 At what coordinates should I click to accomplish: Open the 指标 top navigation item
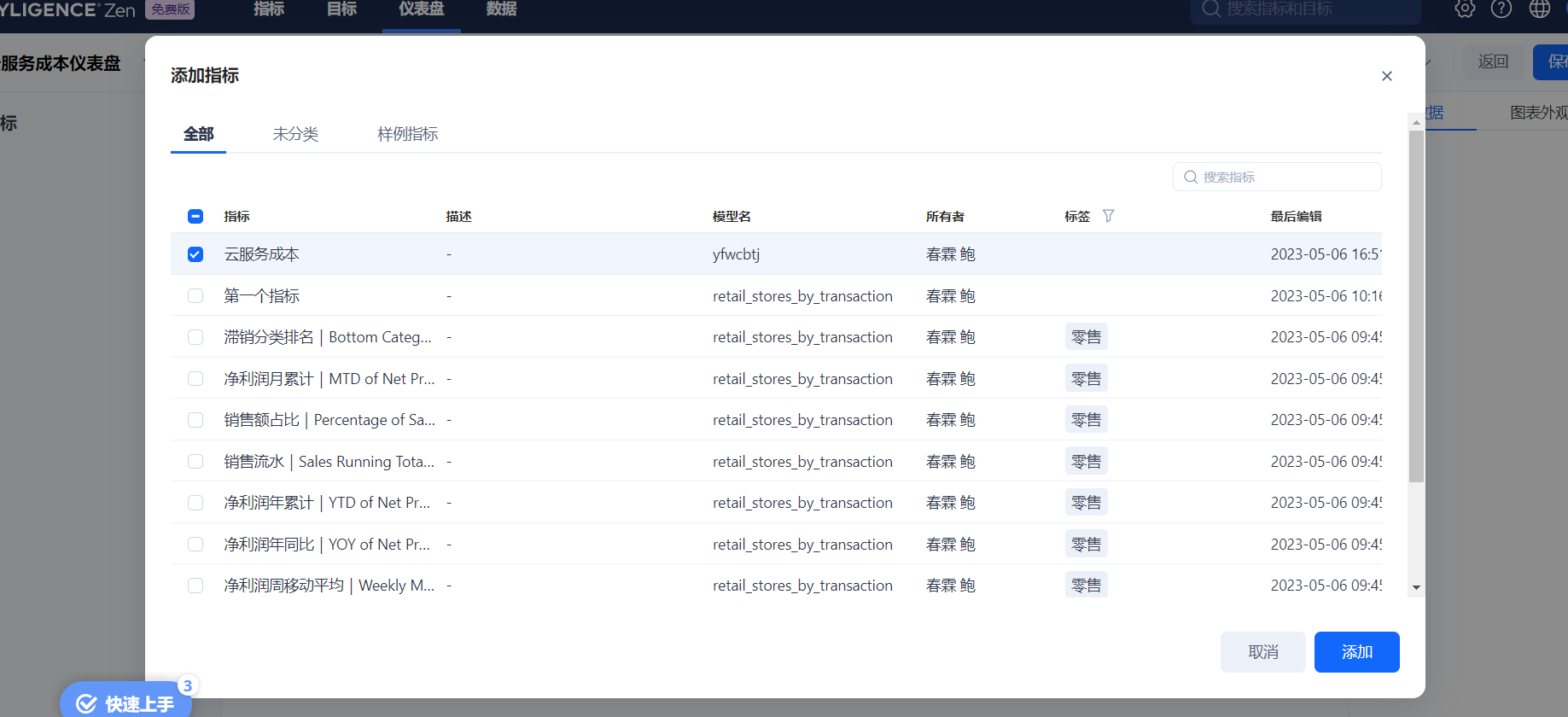[x=269, y=9]
